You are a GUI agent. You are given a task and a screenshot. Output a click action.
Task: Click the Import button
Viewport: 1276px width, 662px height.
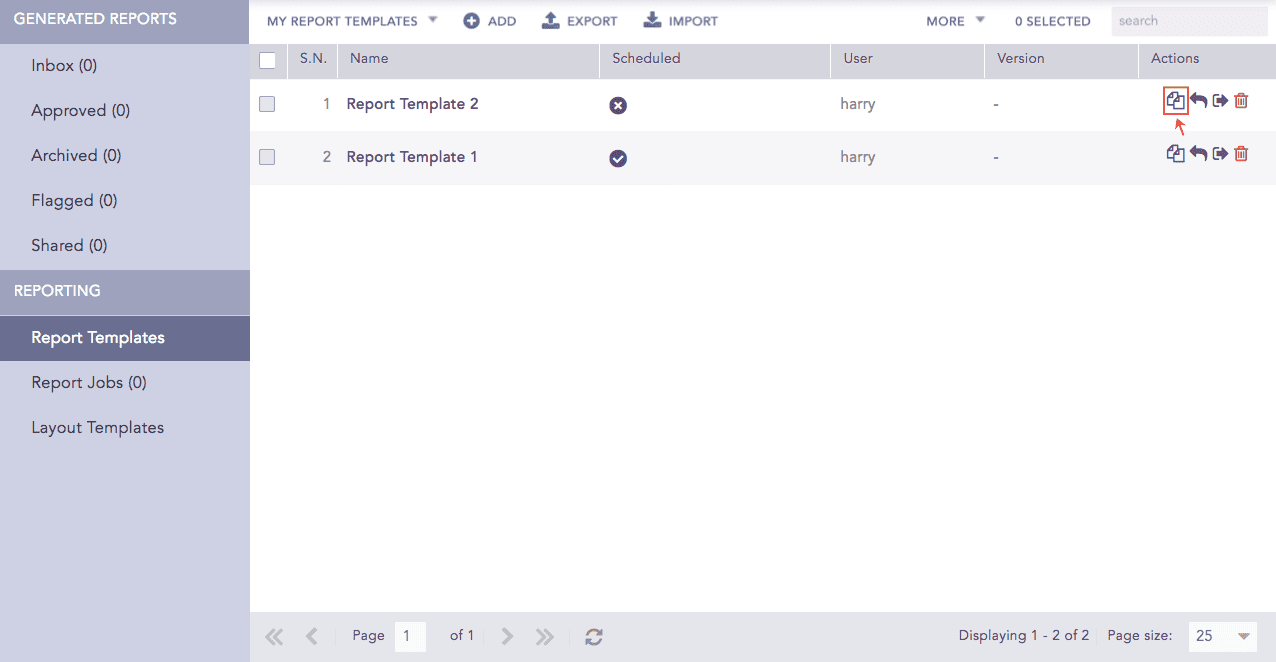[x=680, y=21]
